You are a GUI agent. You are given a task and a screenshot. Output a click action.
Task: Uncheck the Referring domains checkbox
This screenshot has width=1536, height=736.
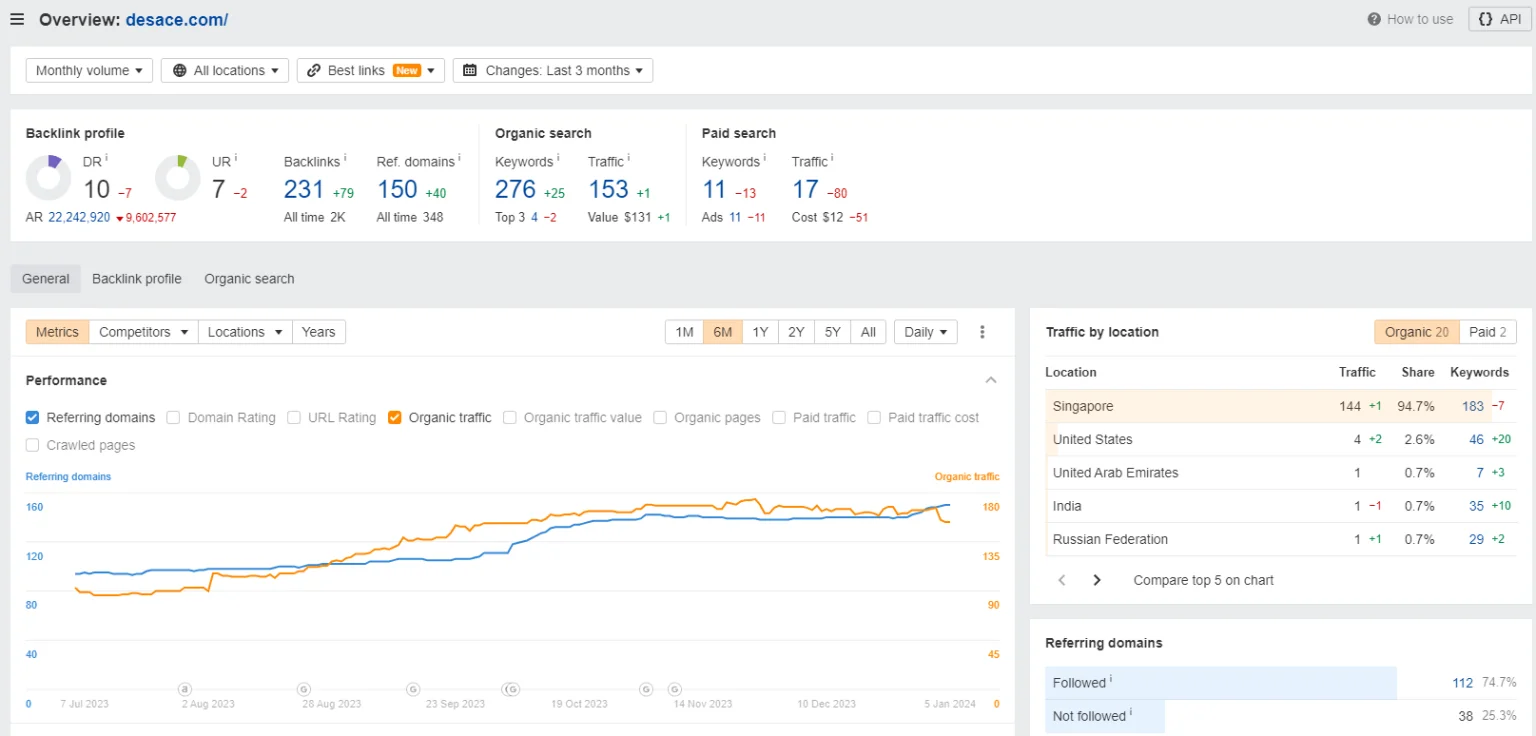tap(33, 418)
